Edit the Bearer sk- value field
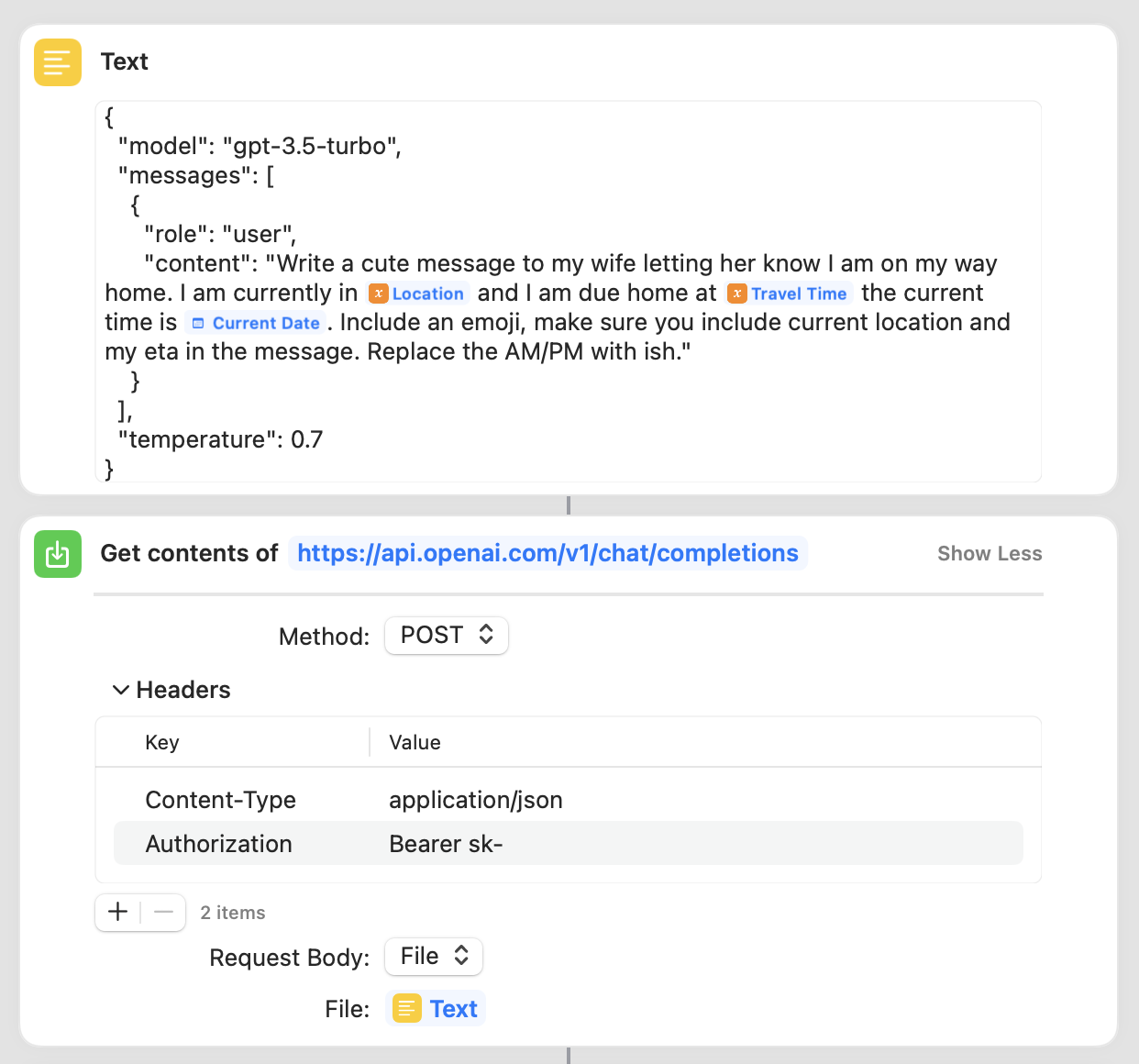This screenshot has width=1139, height=1064. click(x=446, y=844)
